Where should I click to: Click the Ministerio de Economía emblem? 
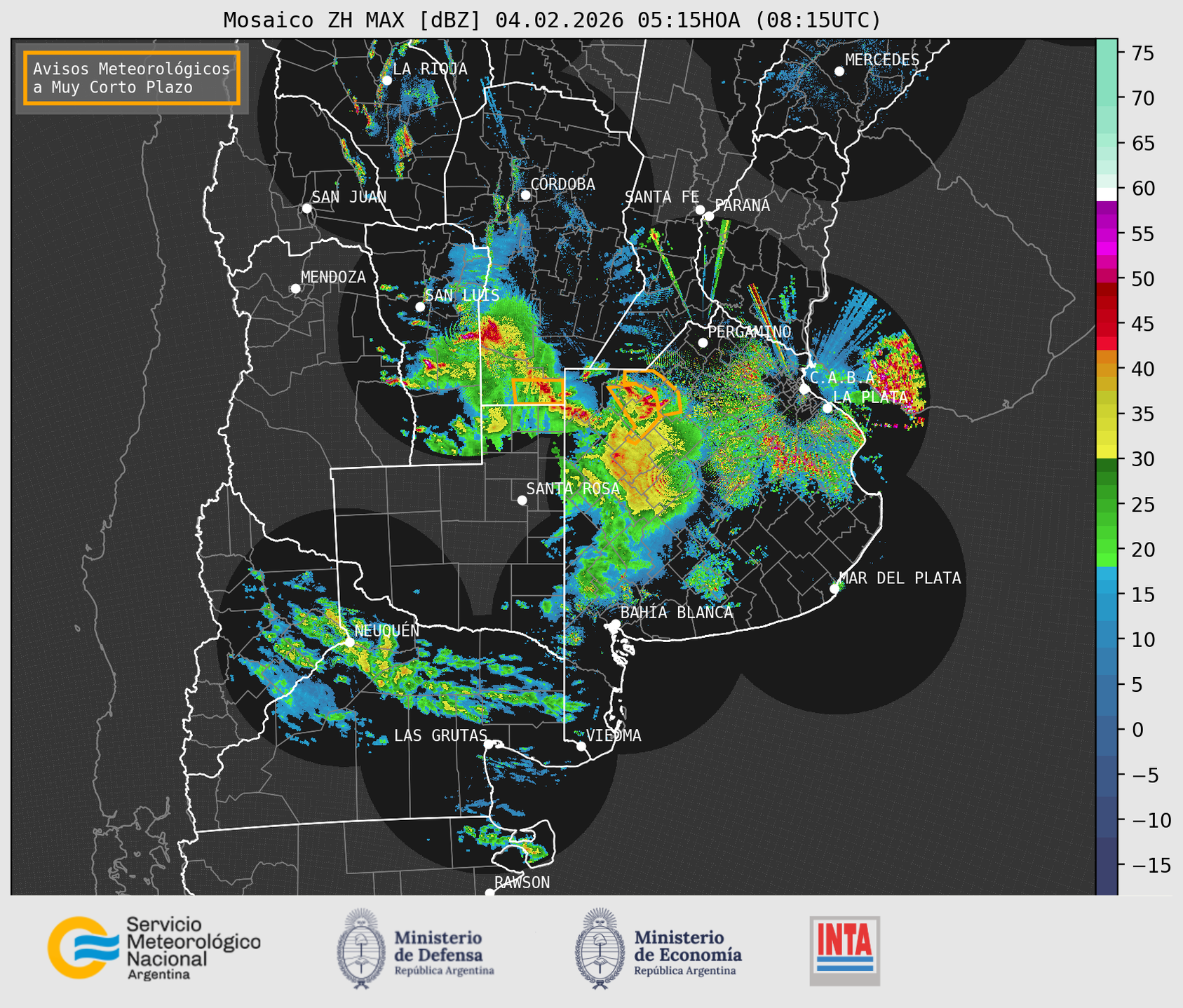coord(600,948)
